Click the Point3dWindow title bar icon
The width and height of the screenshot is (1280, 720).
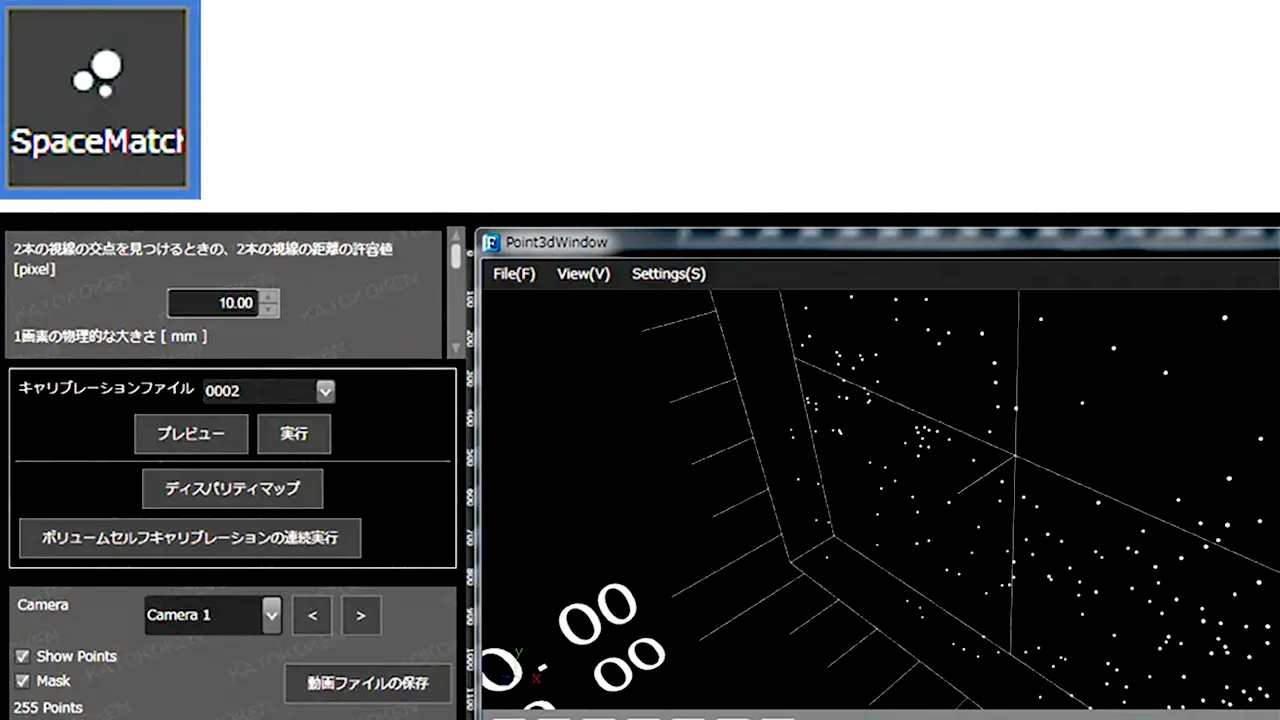493,242
